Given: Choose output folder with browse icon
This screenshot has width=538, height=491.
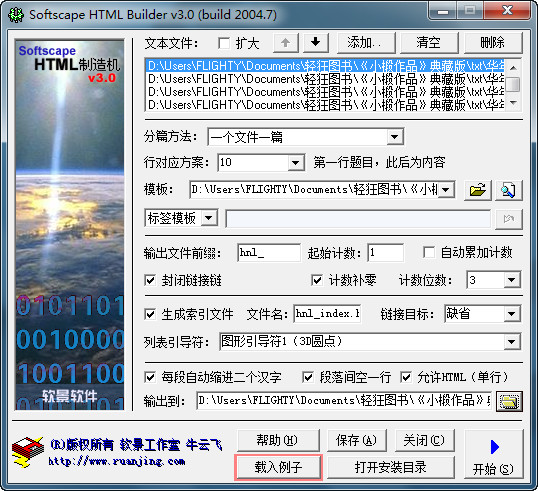Looking at the screenshot, I should pyautogui.click(x=509, y=401).
